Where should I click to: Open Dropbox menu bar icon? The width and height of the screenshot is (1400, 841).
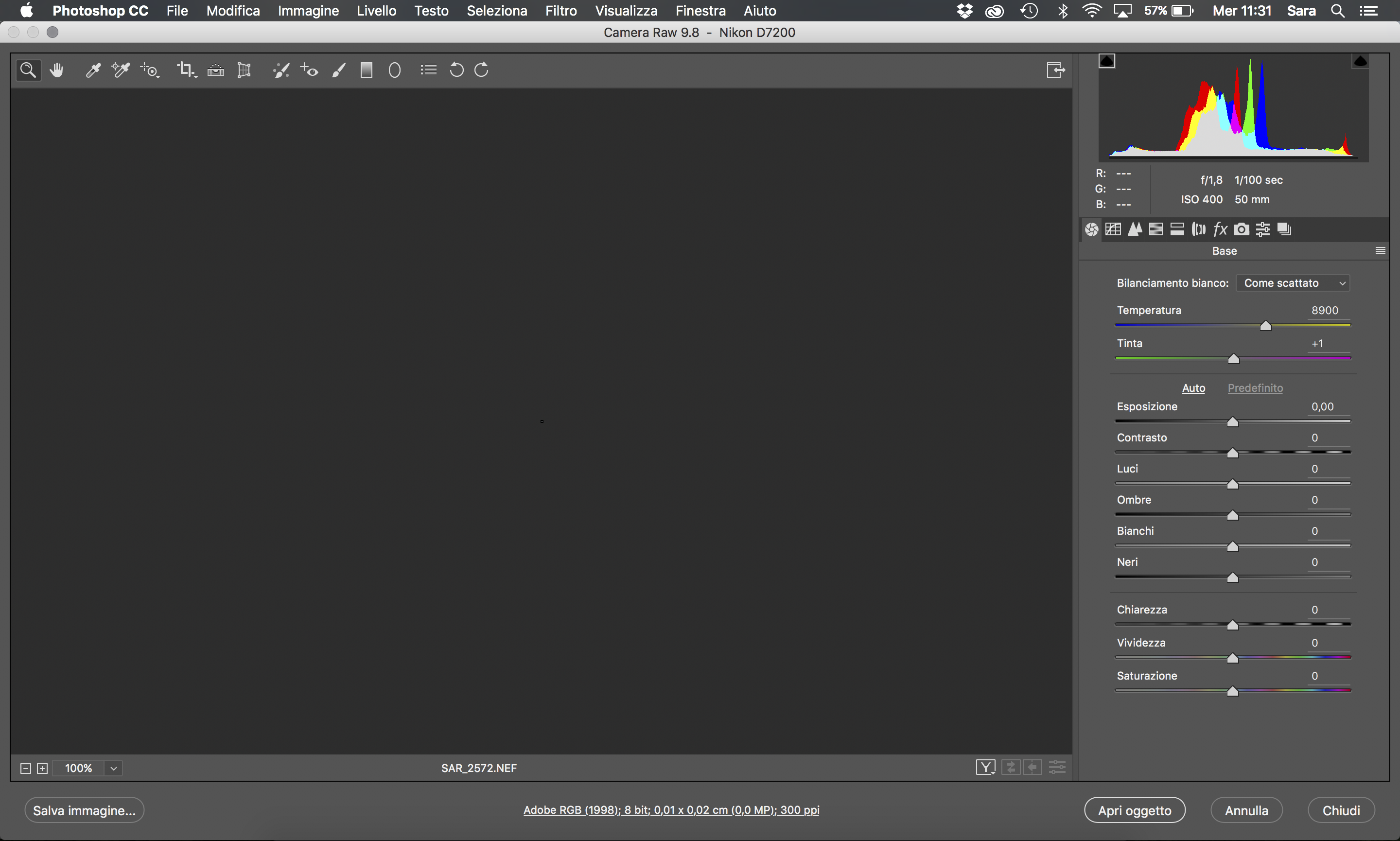964,11
